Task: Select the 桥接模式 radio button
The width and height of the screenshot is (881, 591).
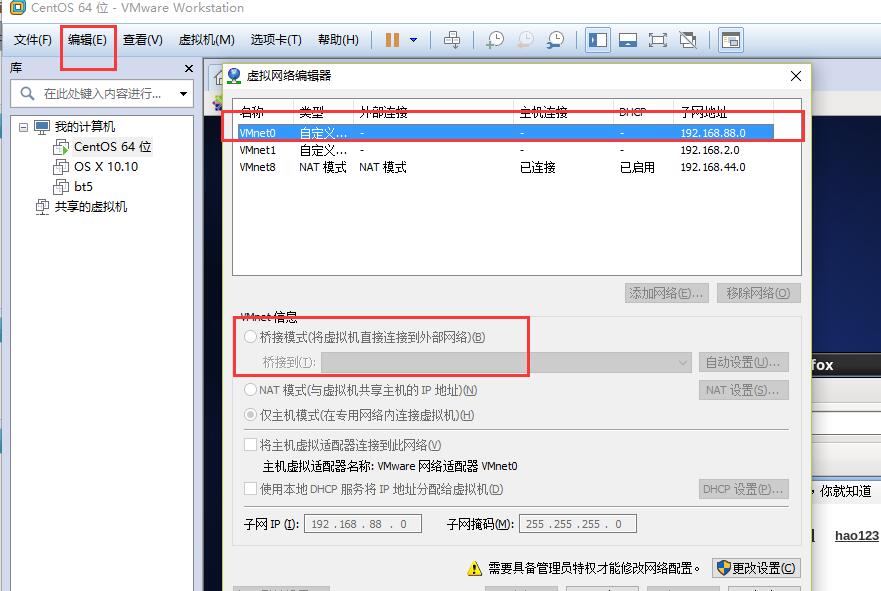Action: pyautogui.click(x=251, y=337)
